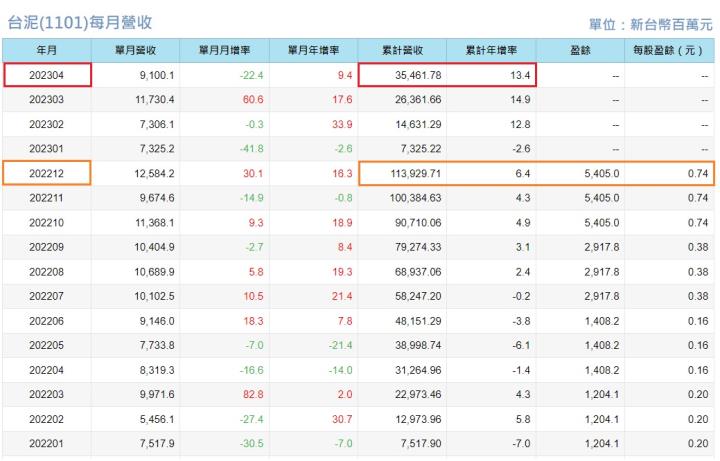The height and width of the screenshot is (461, 720).
Task: Click the 盈餘 column header
Action: click(x=580, y=50)
